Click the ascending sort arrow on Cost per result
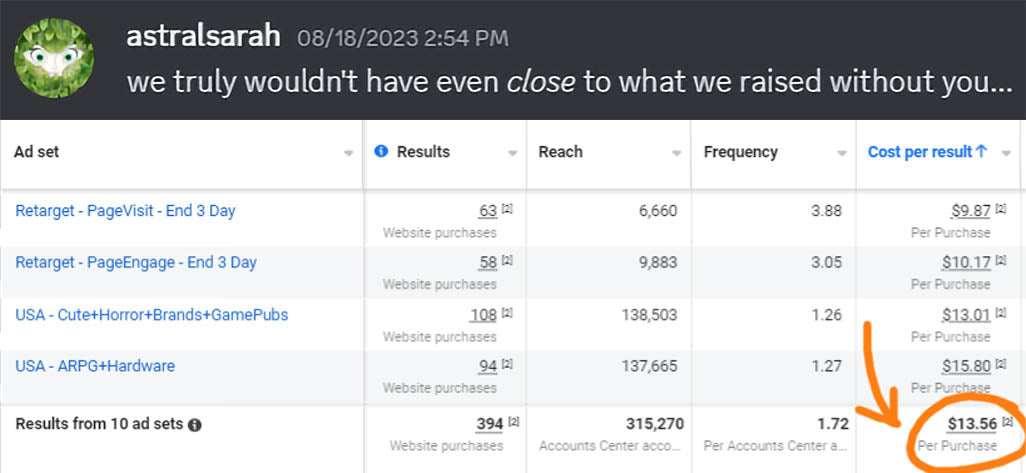The width and height of the screenshot is (1026, 473). (x=982, y=152)
